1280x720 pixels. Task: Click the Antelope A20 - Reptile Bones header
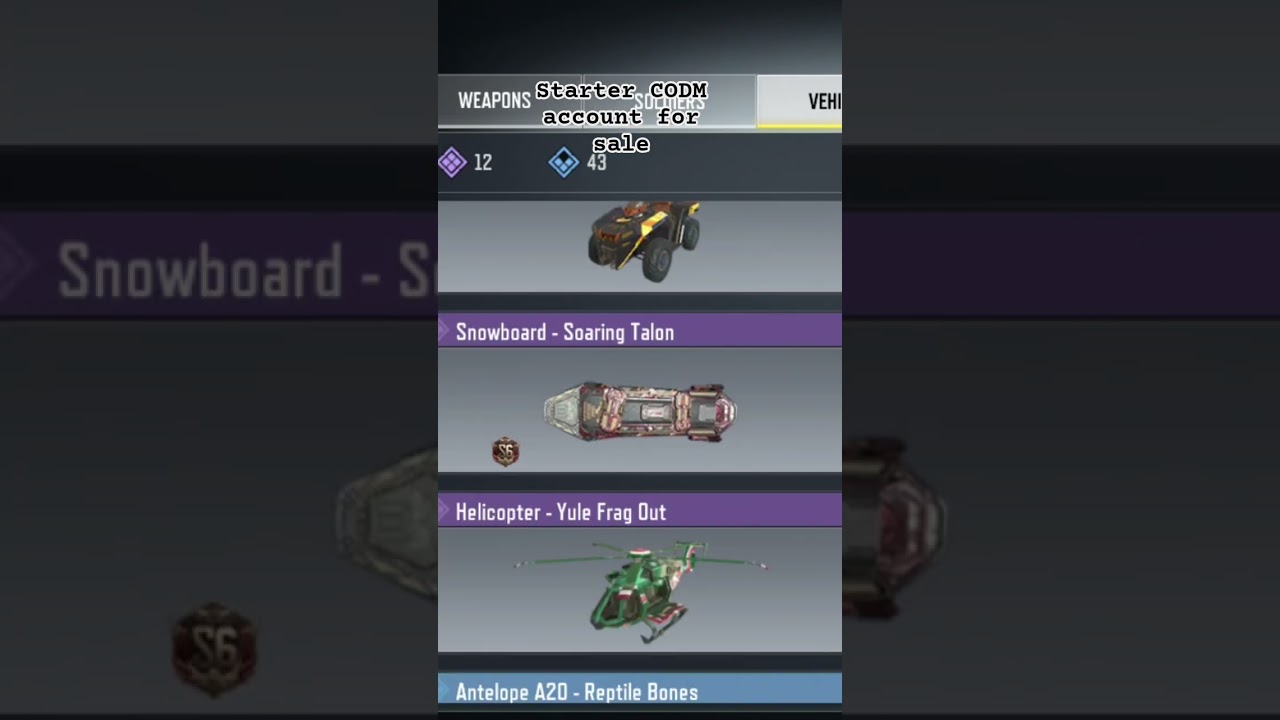point(640,690)
